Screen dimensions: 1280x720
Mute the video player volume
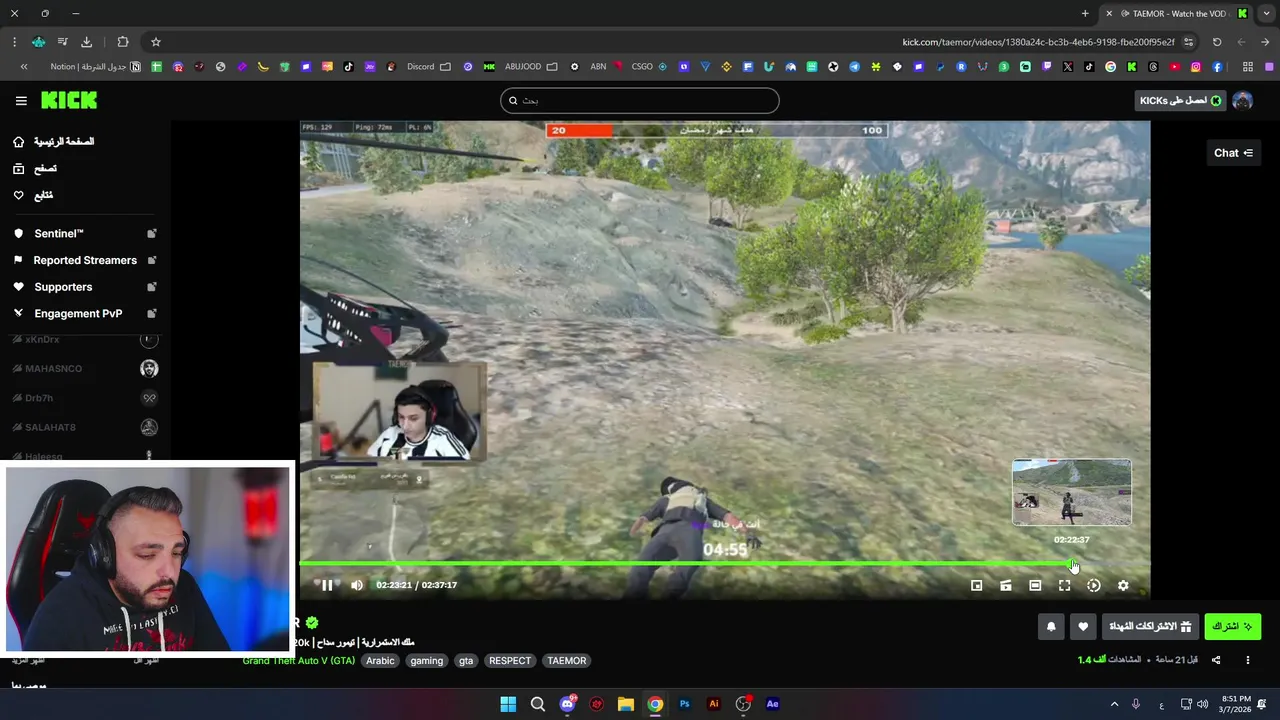[357, 585]
